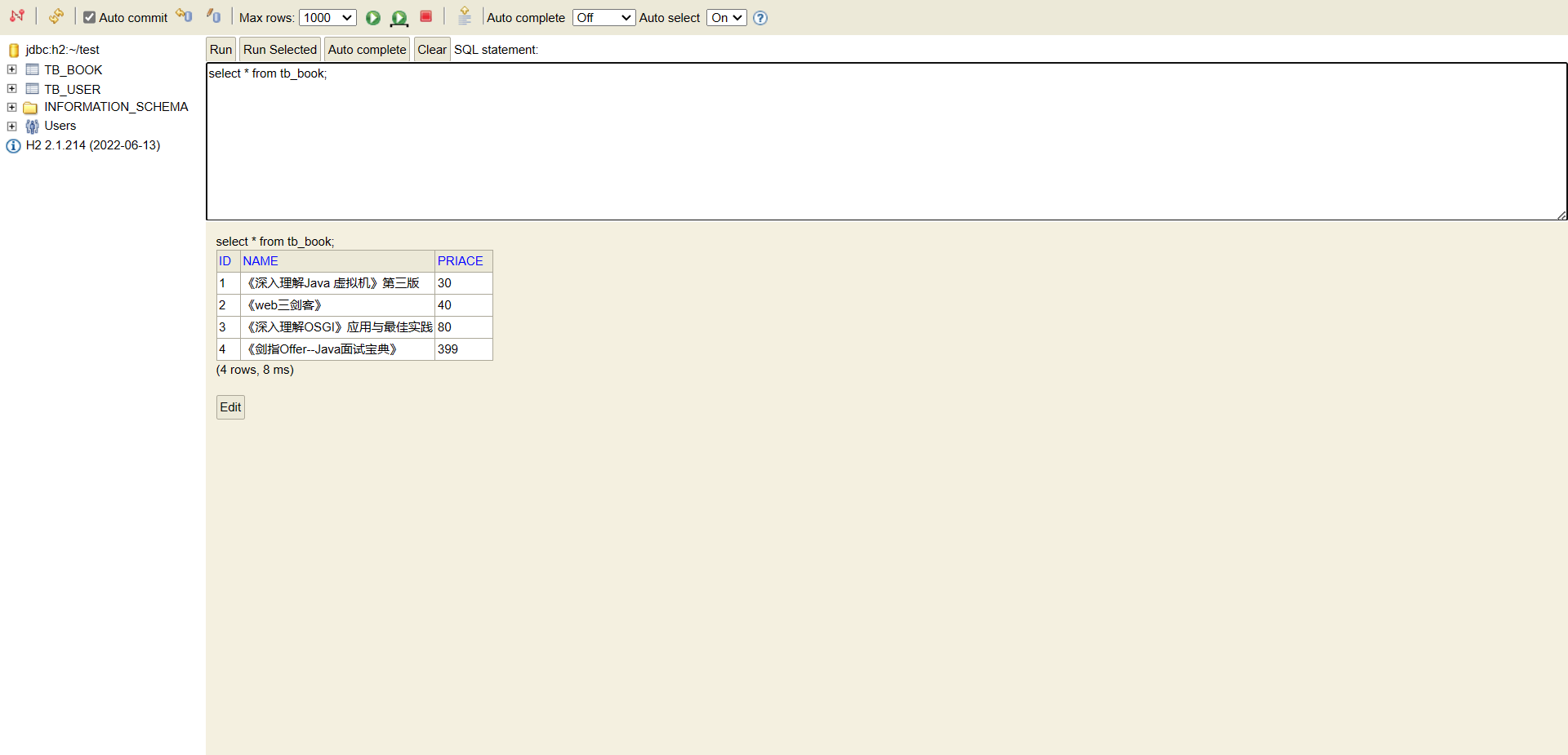Click the ID cell containing 3
Screen dimensions: 1568x755
[x=228, y=327]
